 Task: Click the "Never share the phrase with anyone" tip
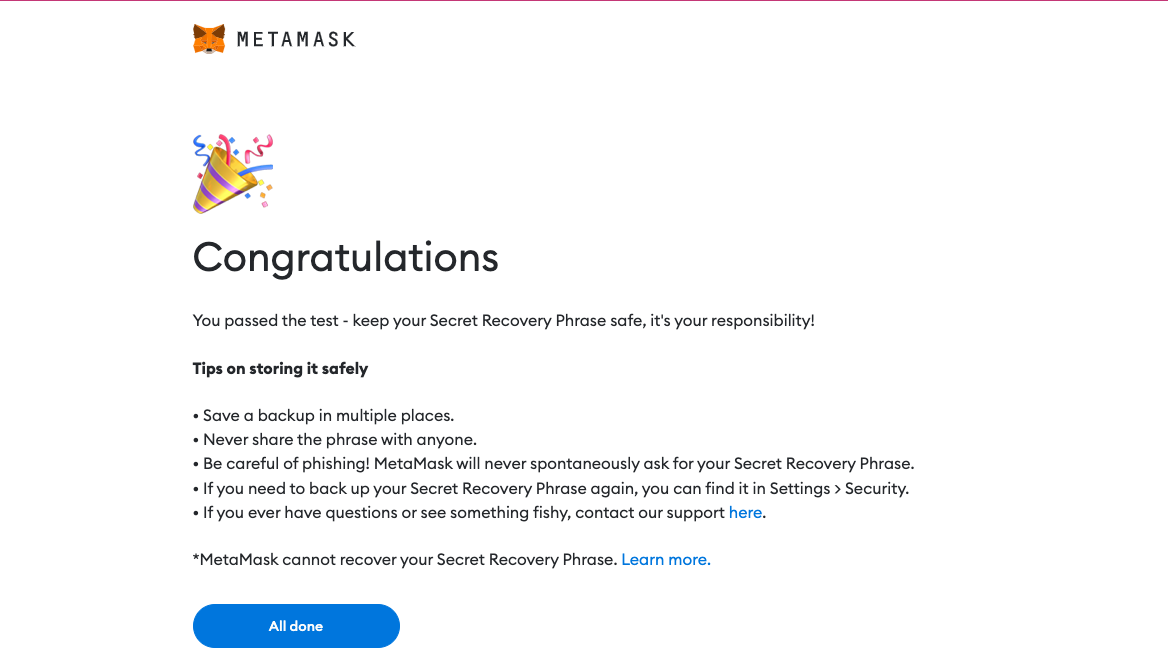pos(340,439)
